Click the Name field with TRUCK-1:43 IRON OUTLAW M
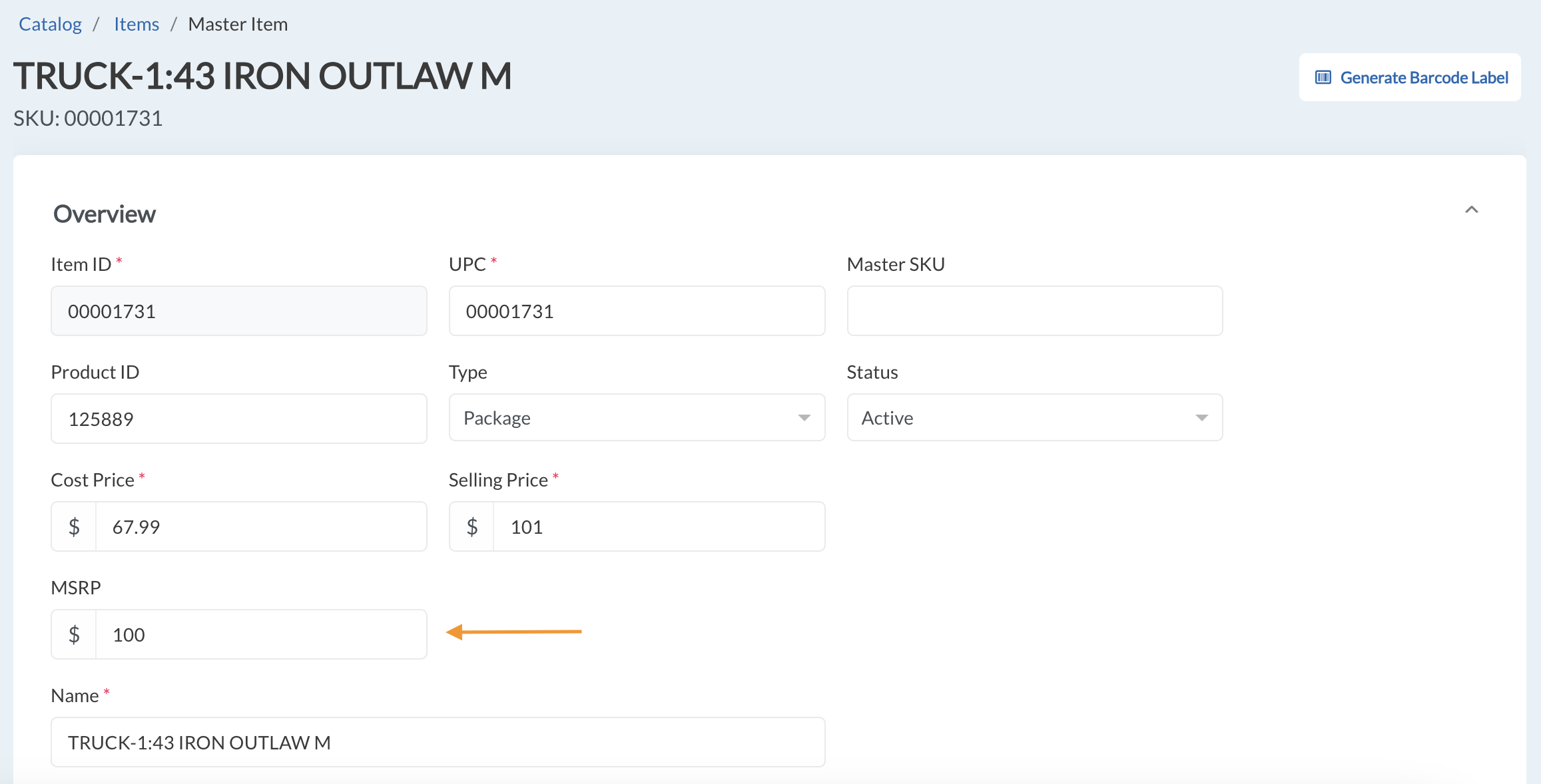The height and width of the screenshot is (784, 1541). tap(438, 741)
